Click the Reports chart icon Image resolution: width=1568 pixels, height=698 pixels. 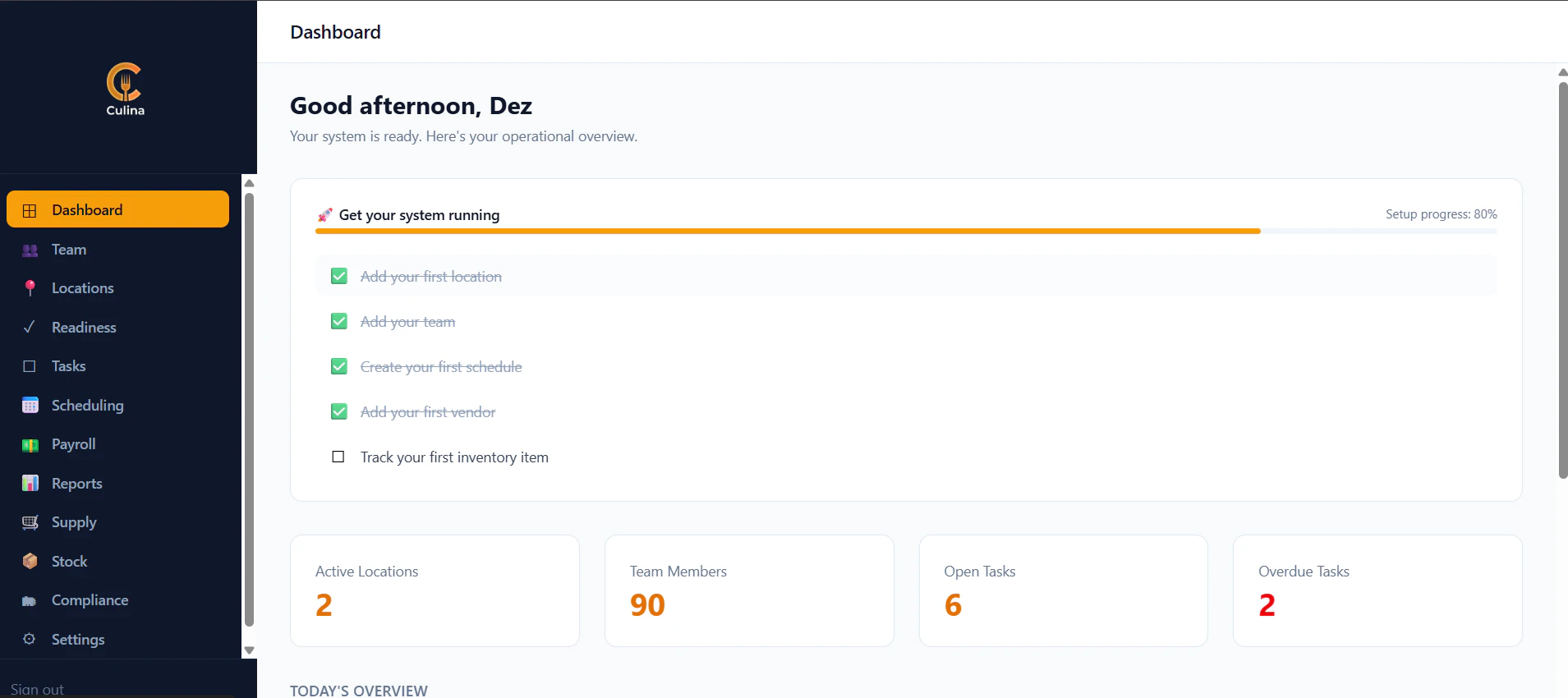click(x=30, y=483)
